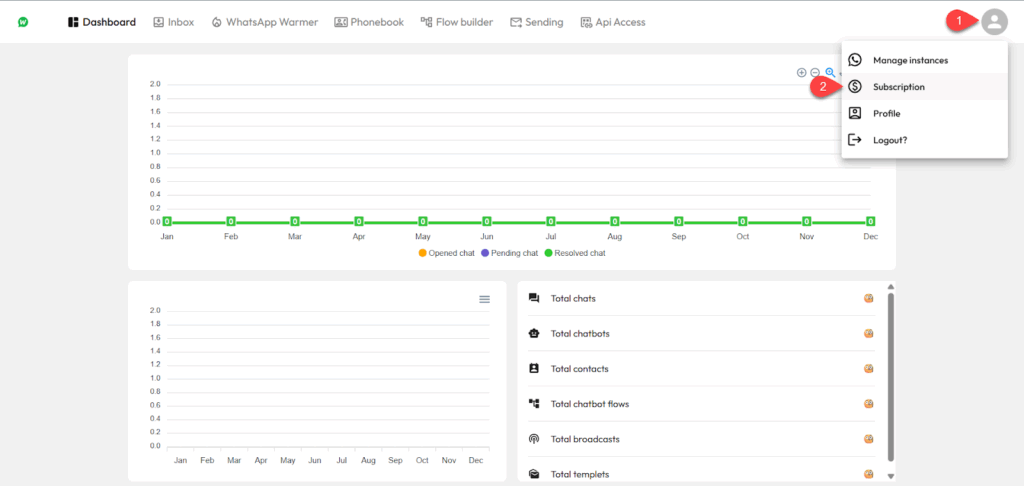Open the Inbox navigation tab
The image size is (1024, 486).
pyautogui.click(x=173, y=22)
